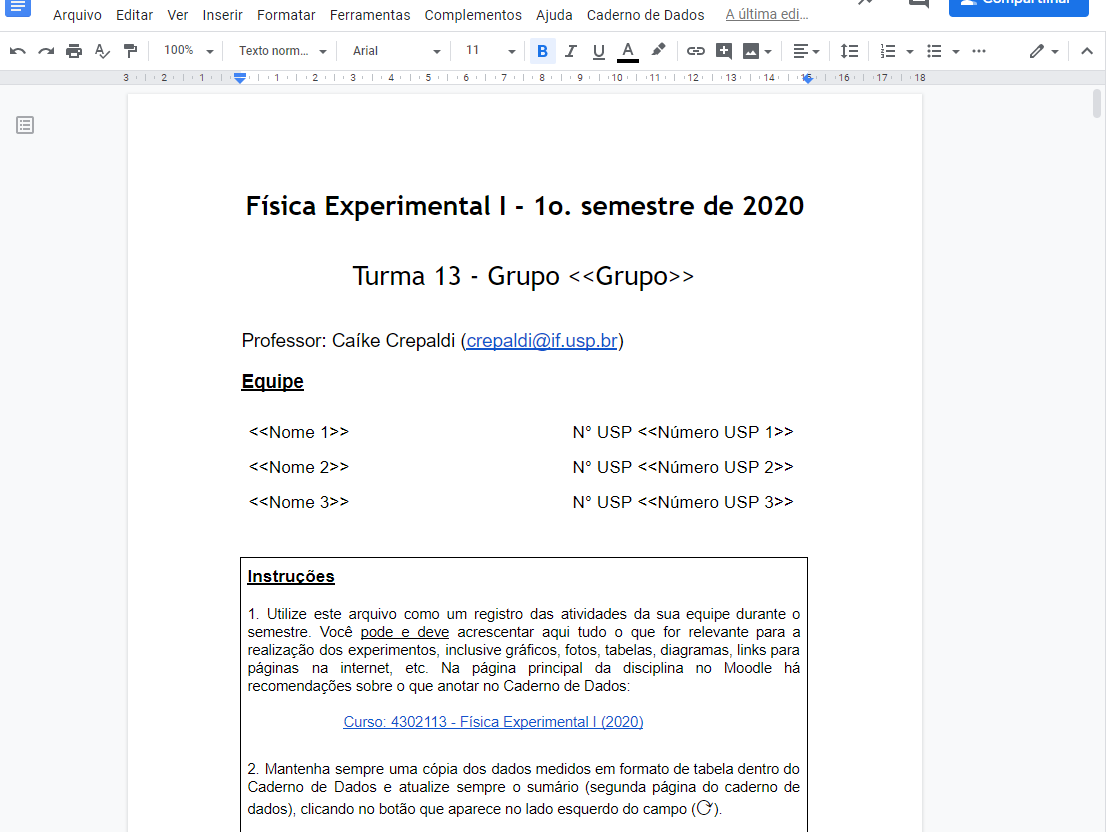Click the 'N° USP <<Número USP 2>>' text
1106x832 pixels.
tap(683, 467)
